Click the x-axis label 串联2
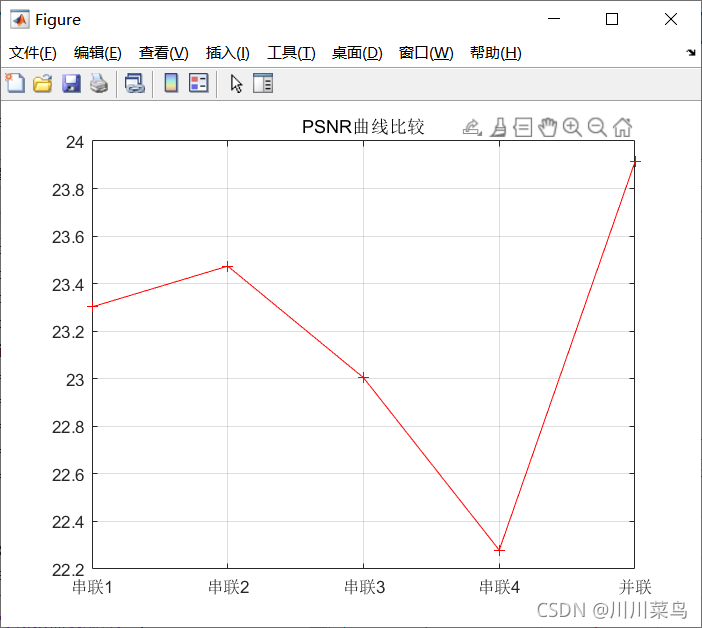 click(228, 587)
